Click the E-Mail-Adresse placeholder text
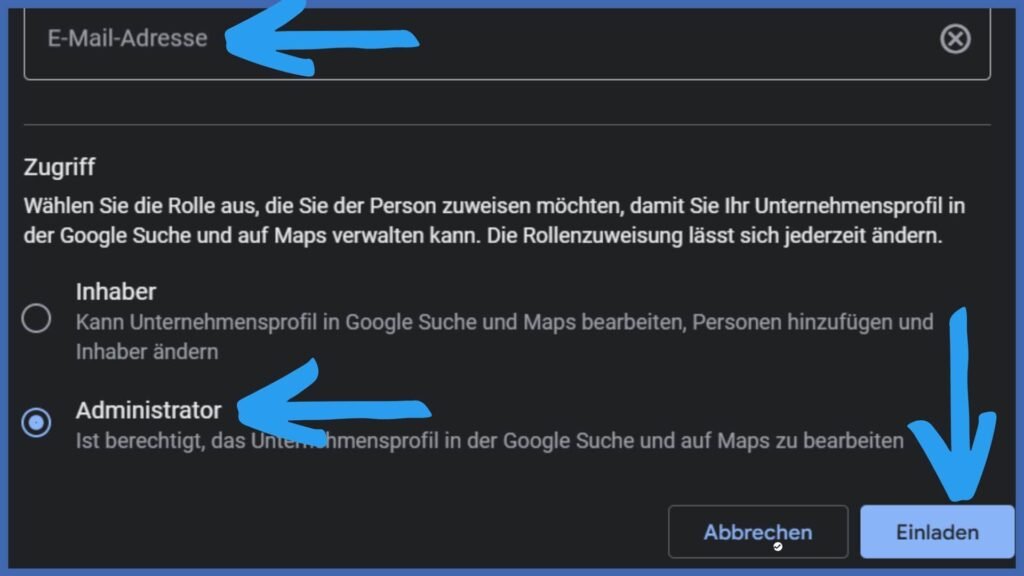The height and width of the screenshot is (576, 1024). [127, 39]
